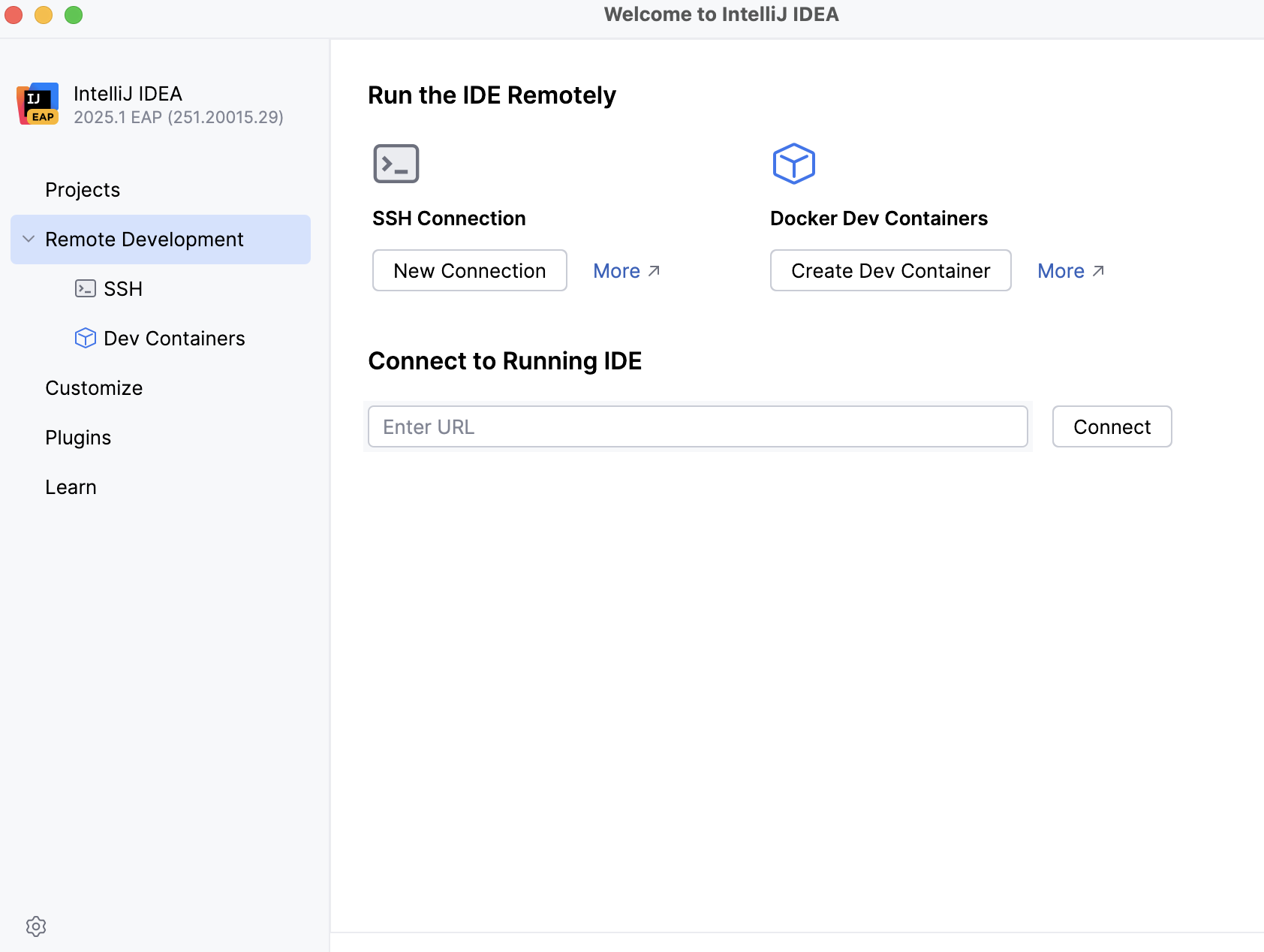
Task: Collapse the Remote Development section
Action: (x=27, y=239)
